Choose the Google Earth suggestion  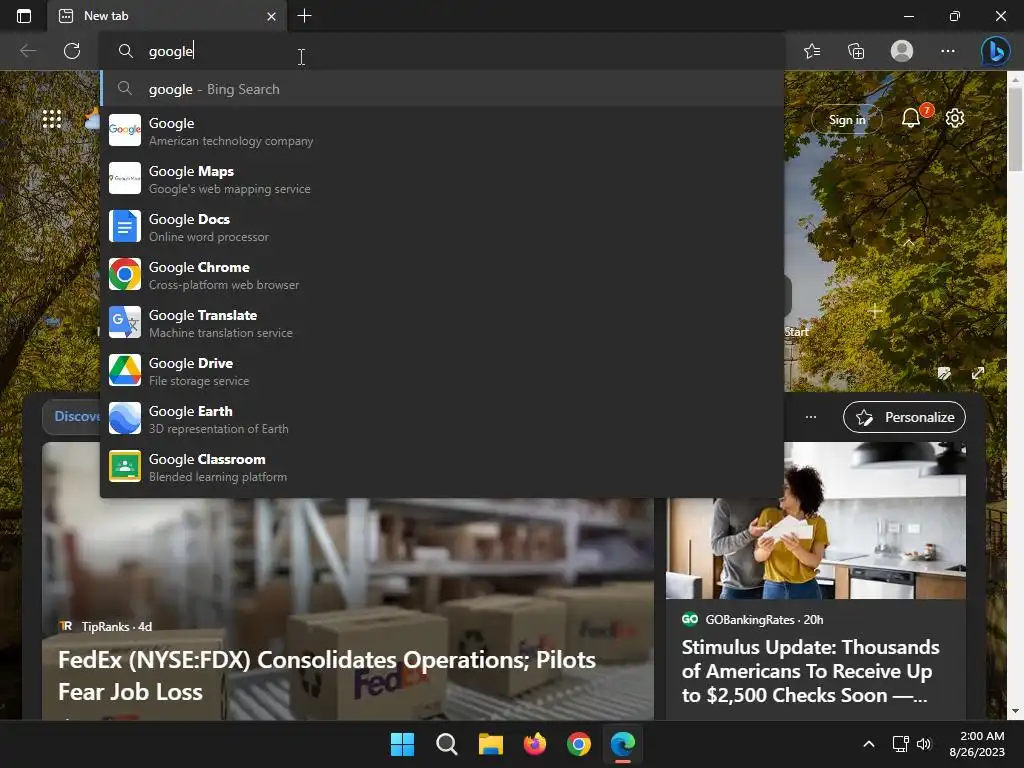tap(442, 419)
